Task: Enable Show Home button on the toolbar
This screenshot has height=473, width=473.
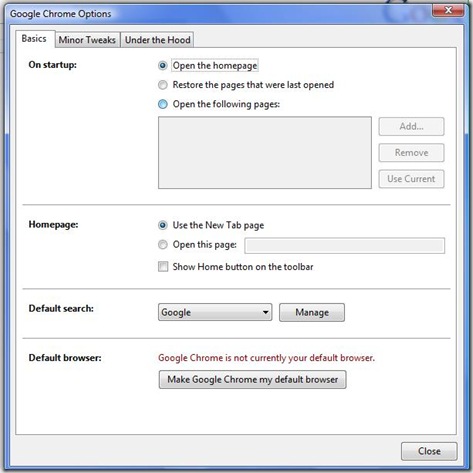Action: pyautogui.click(x=163, y=267)
